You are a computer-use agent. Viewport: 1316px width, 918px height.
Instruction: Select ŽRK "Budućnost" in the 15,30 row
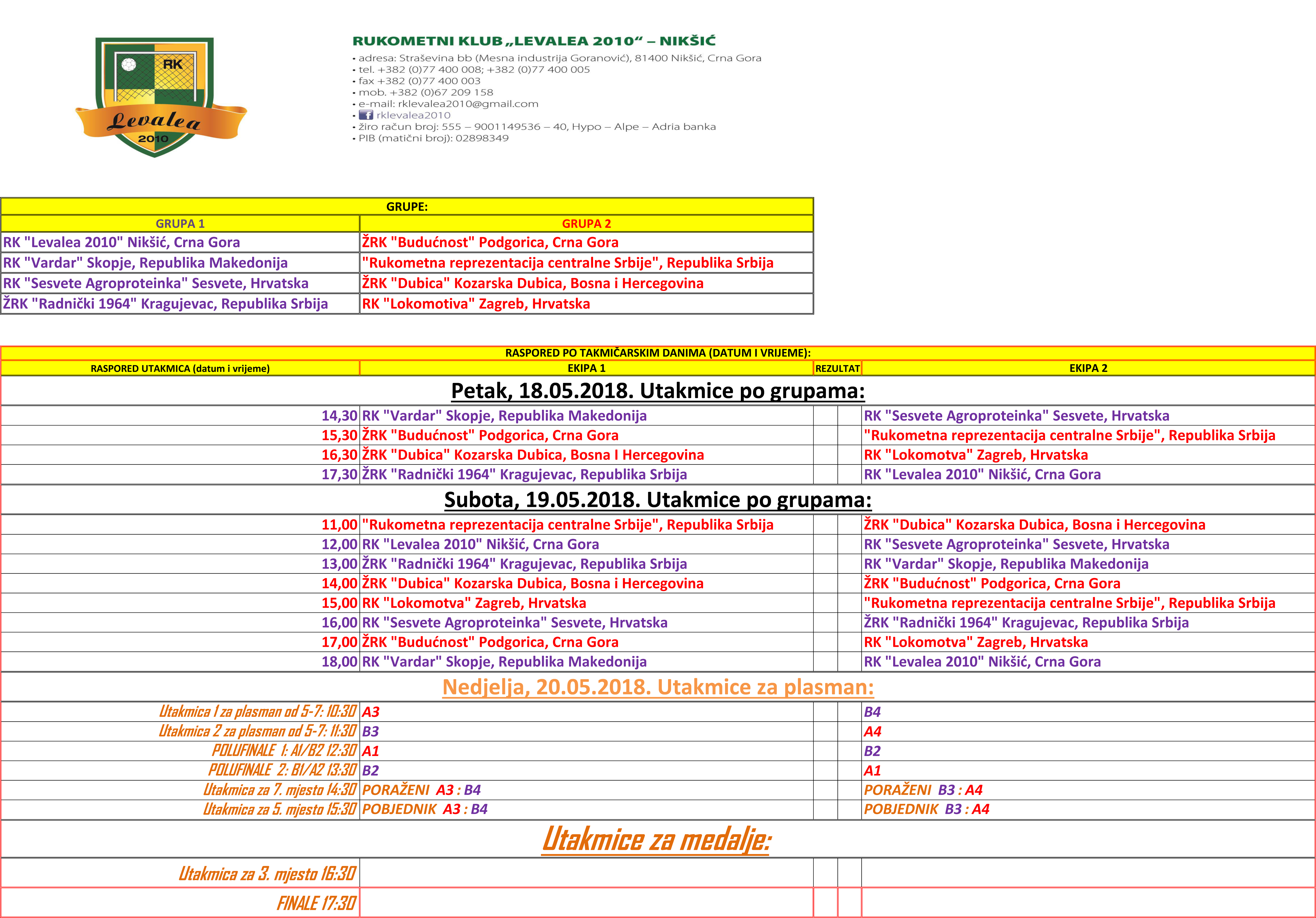pos(491,435)
